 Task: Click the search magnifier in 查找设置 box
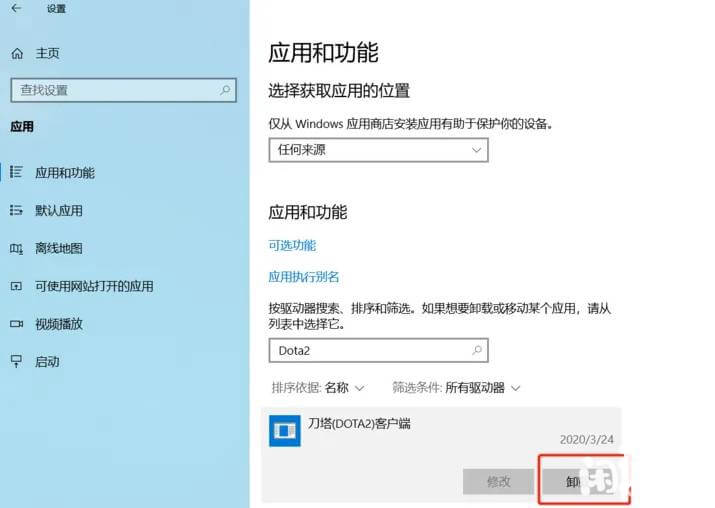coord(225,90)
